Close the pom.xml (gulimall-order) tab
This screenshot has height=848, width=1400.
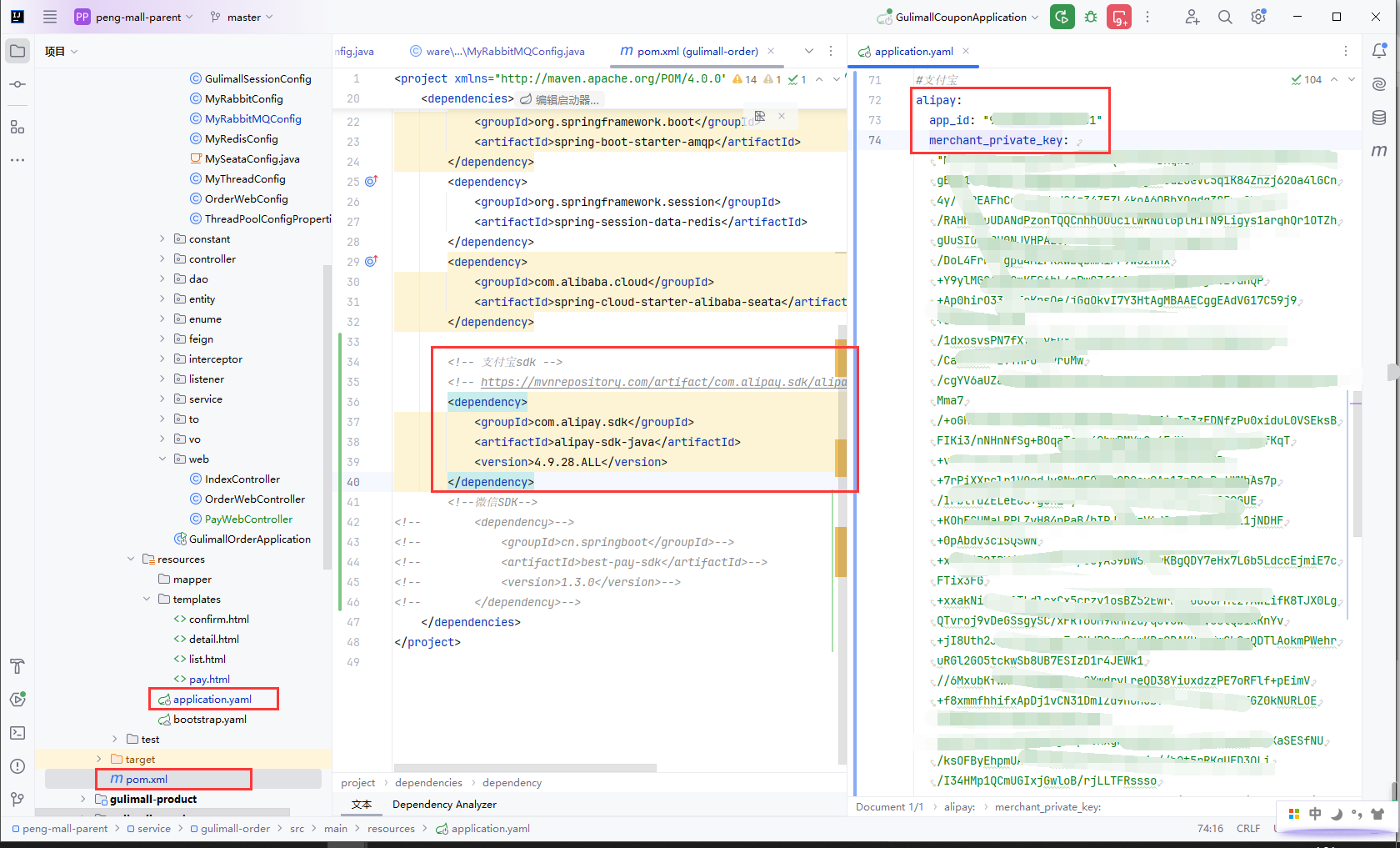(771, 51)
